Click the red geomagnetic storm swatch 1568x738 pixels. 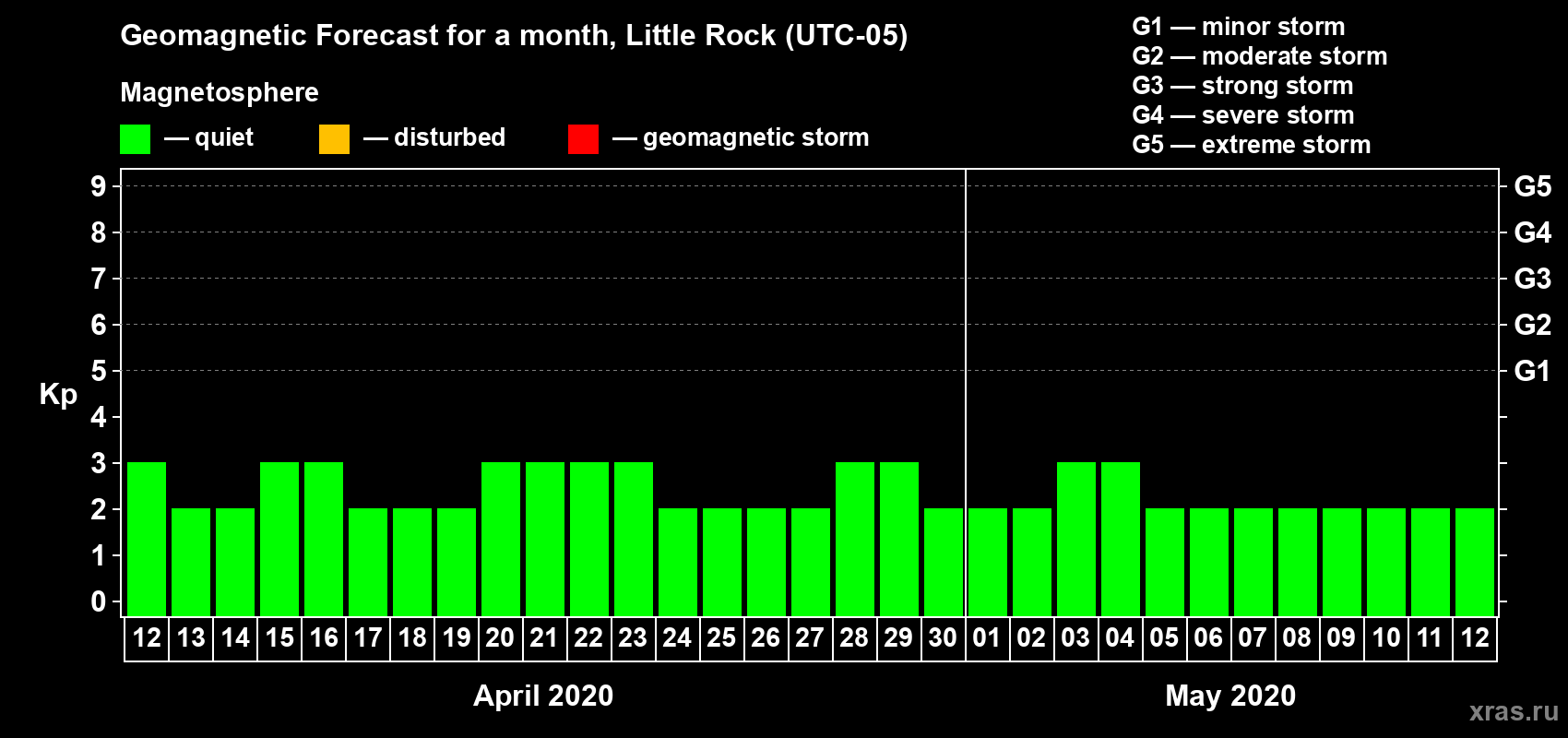coord(583,139)
